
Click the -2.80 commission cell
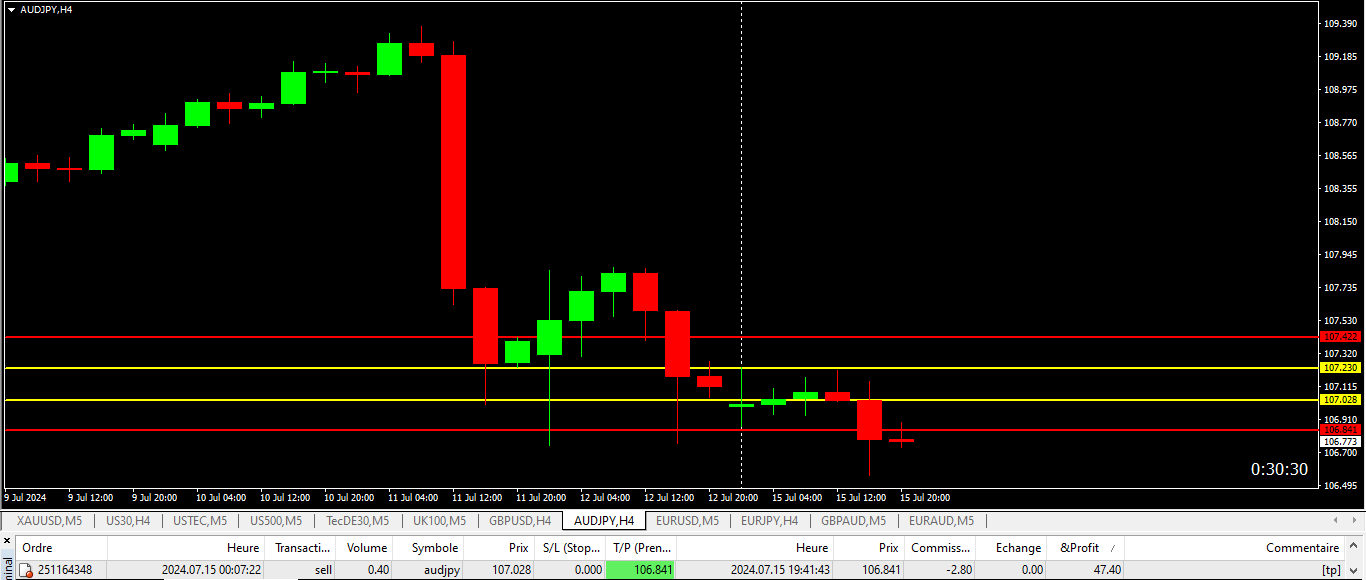940,570
